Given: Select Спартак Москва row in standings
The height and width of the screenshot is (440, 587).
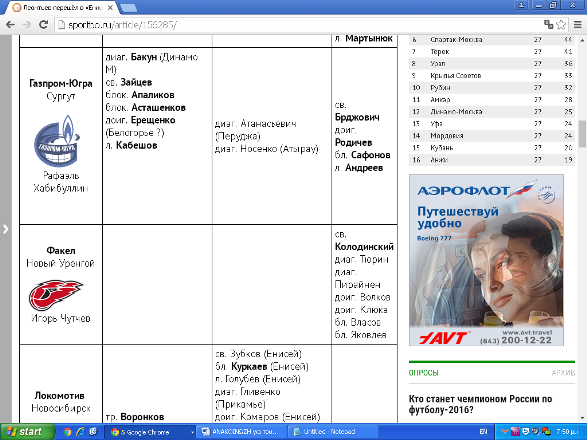Looking at the screenshot, I should [x=492, y=39].
